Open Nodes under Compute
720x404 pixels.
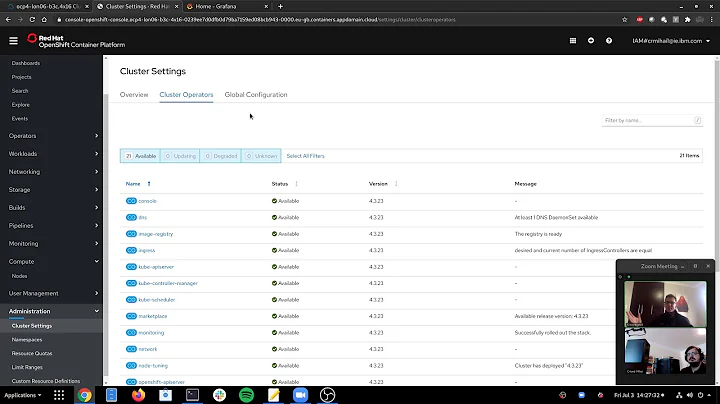(x=19, y=276)
